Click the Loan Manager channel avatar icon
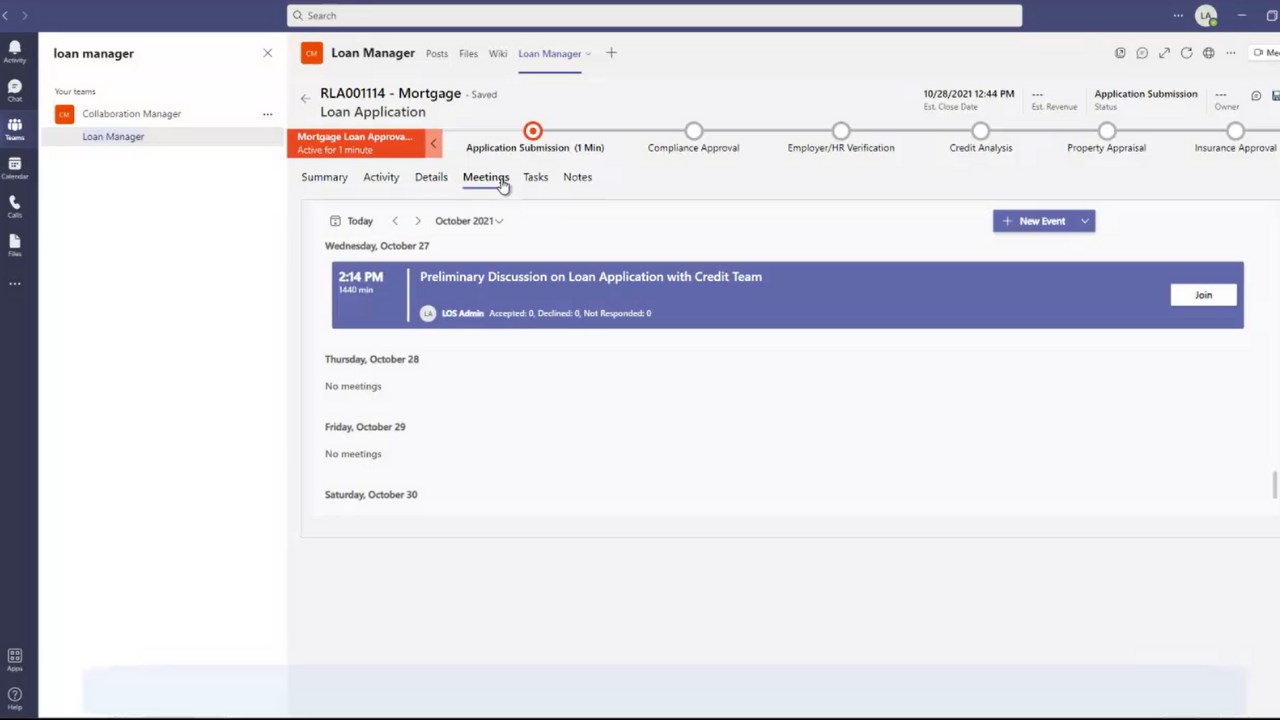1280x720 pixels. [x=312, y=54]
